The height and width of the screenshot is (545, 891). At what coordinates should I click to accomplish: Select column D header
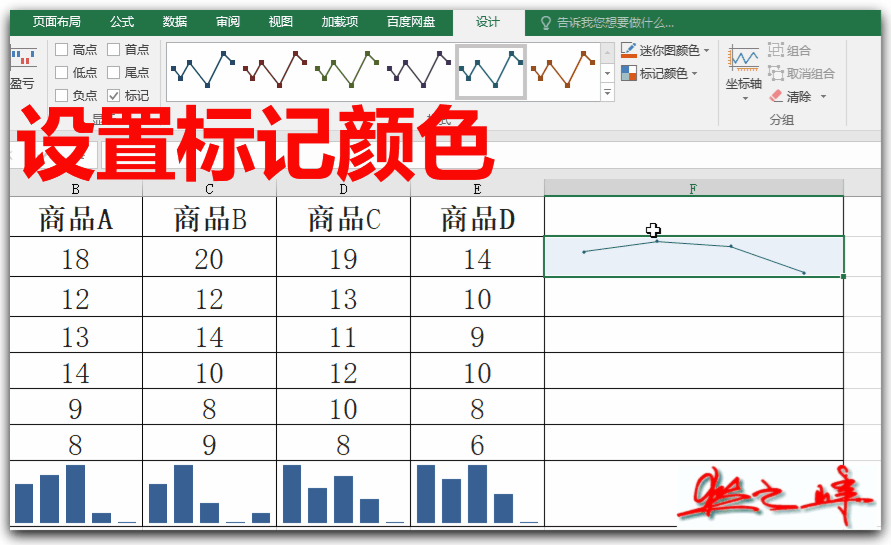click(343, 189)
